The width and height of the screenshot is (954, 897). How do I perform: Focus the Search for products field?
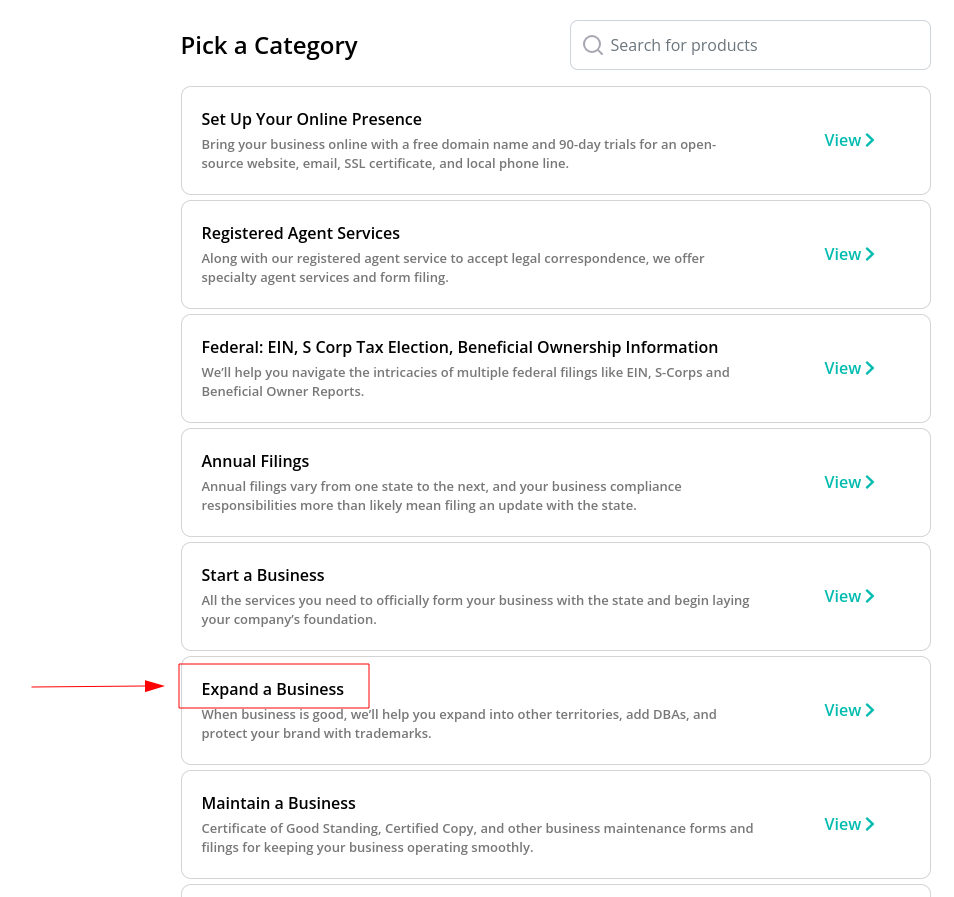[x=750, y=45]
